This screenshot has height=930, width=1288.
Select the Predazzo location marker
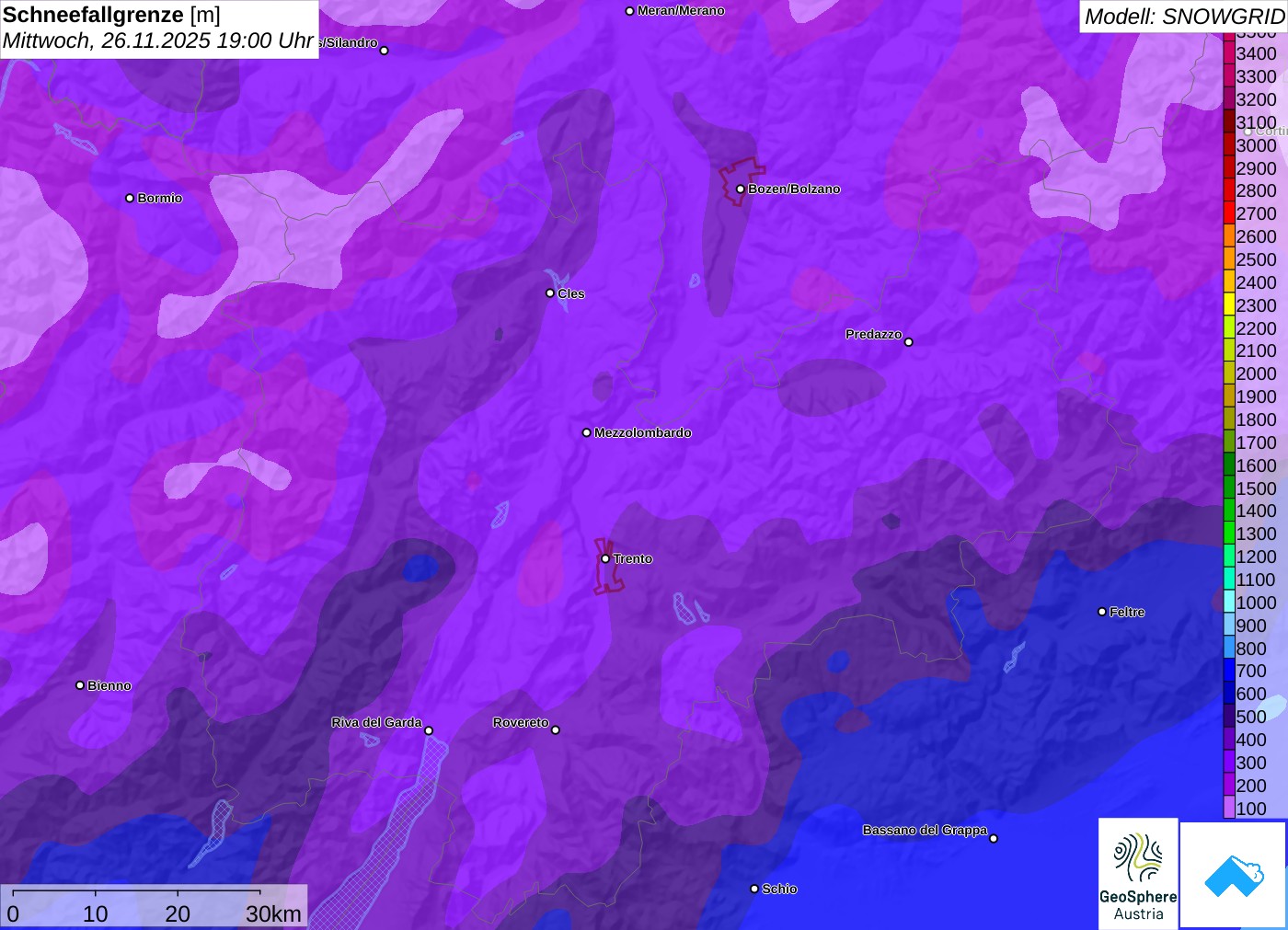point(909,342)
